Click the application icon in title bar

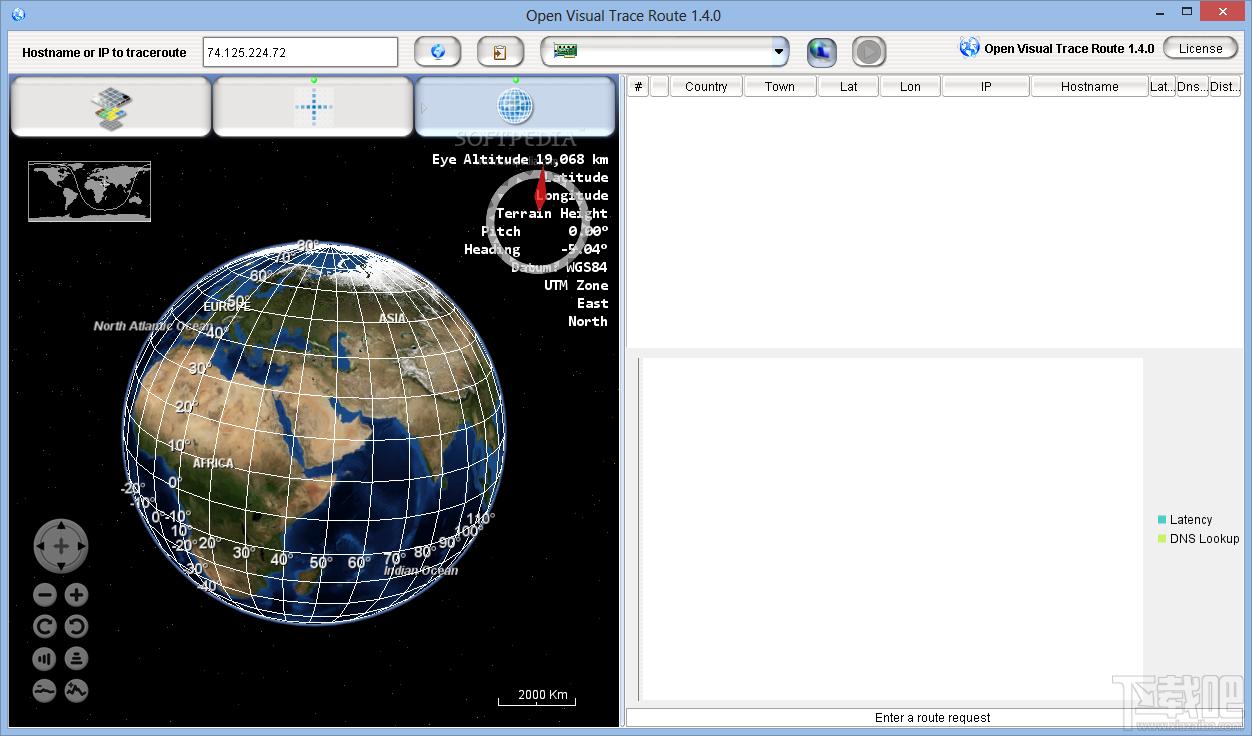(x=18, y=15)
